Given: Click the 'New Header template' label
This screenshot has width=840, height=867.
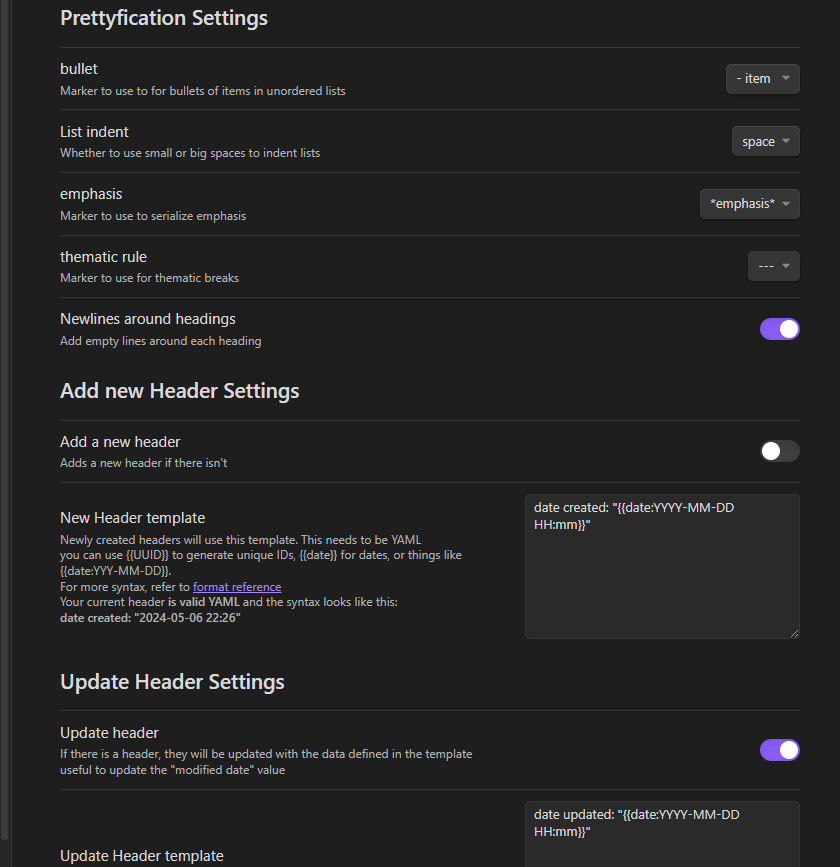Looking at the screenshot, I should pos(132,518).
